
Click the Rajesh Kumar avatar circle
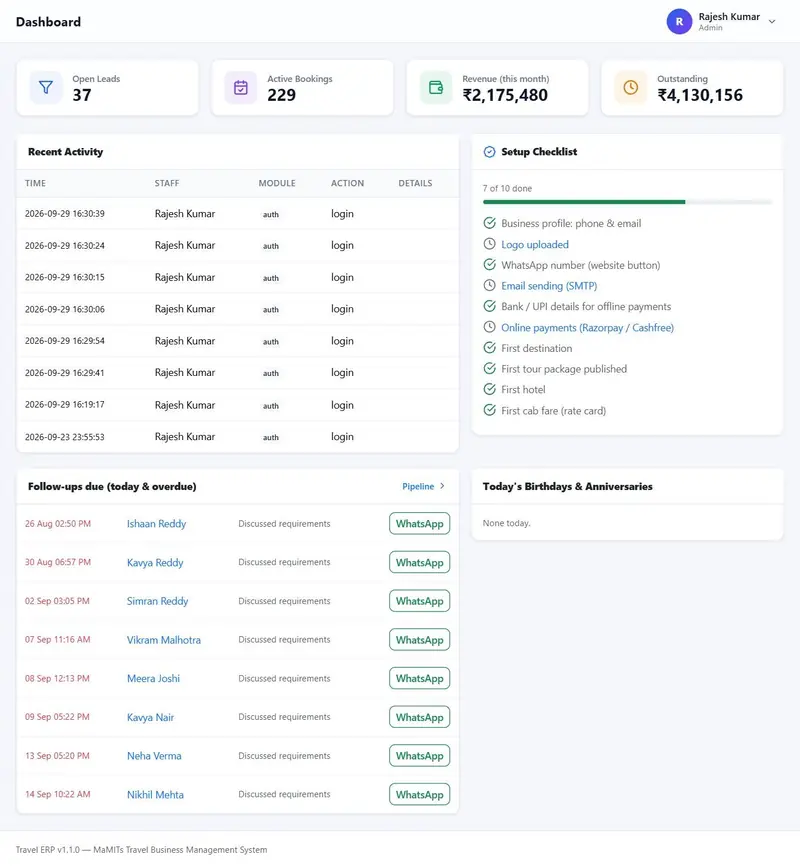[x=679, y=22]
